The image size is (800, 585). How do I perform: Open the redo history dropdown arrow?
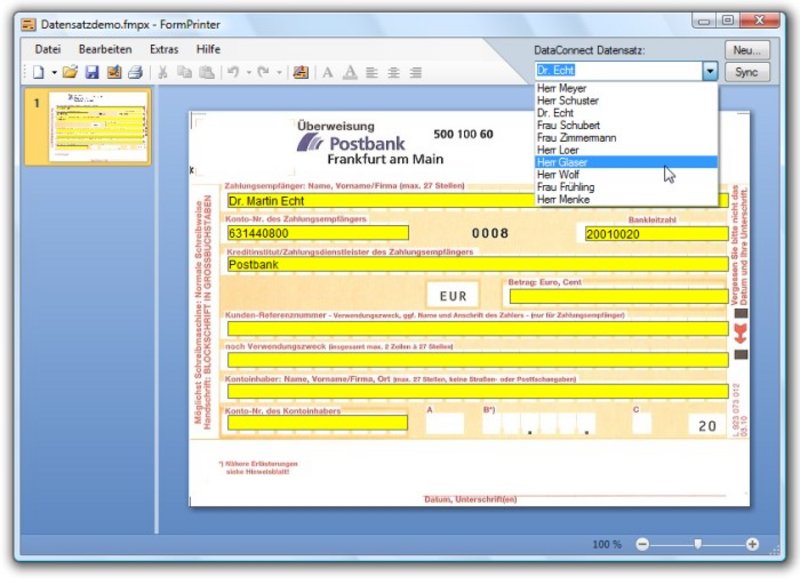tap(279, 73)
